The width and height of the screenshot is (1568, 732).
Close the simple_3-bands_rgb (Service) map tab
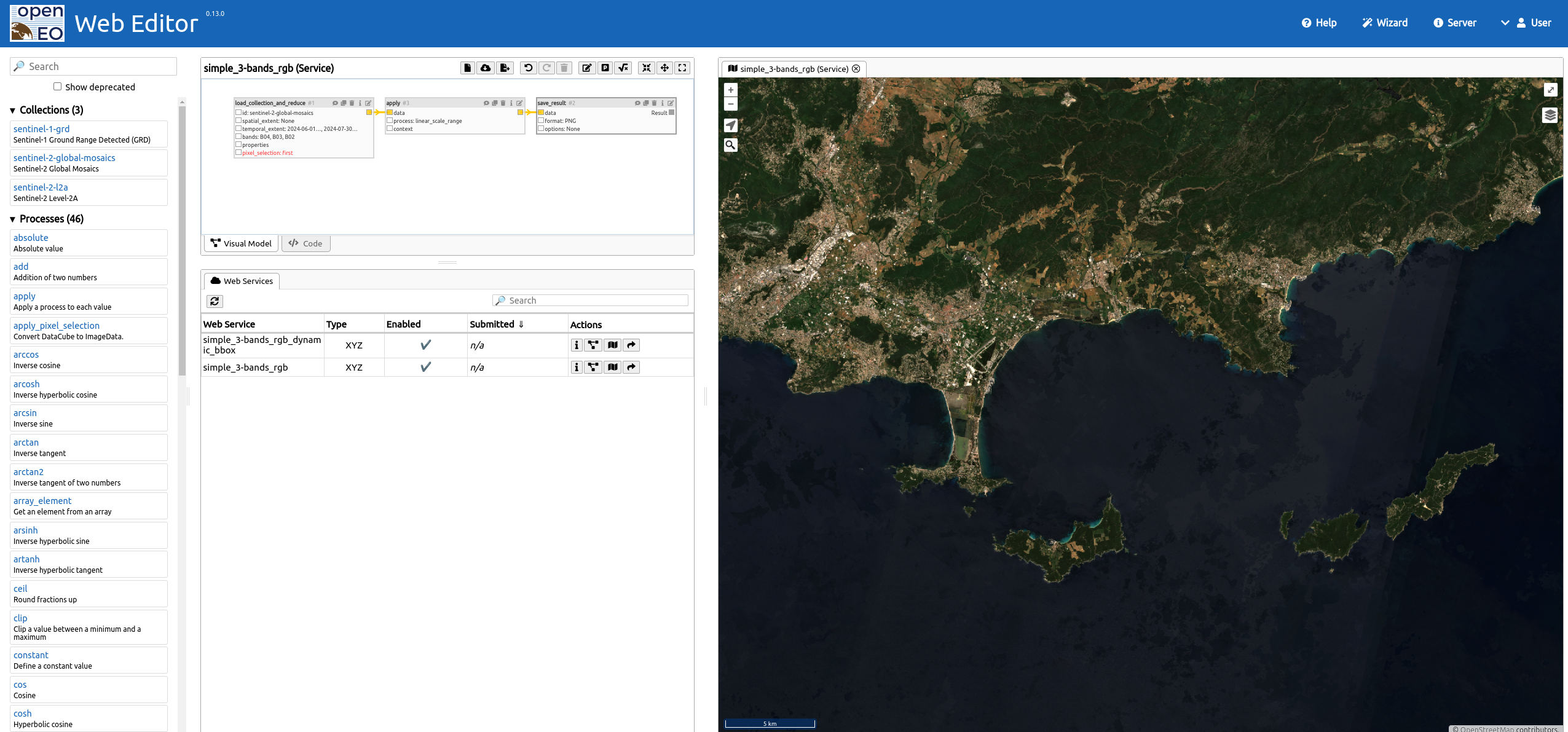click(x=856, y=69)
